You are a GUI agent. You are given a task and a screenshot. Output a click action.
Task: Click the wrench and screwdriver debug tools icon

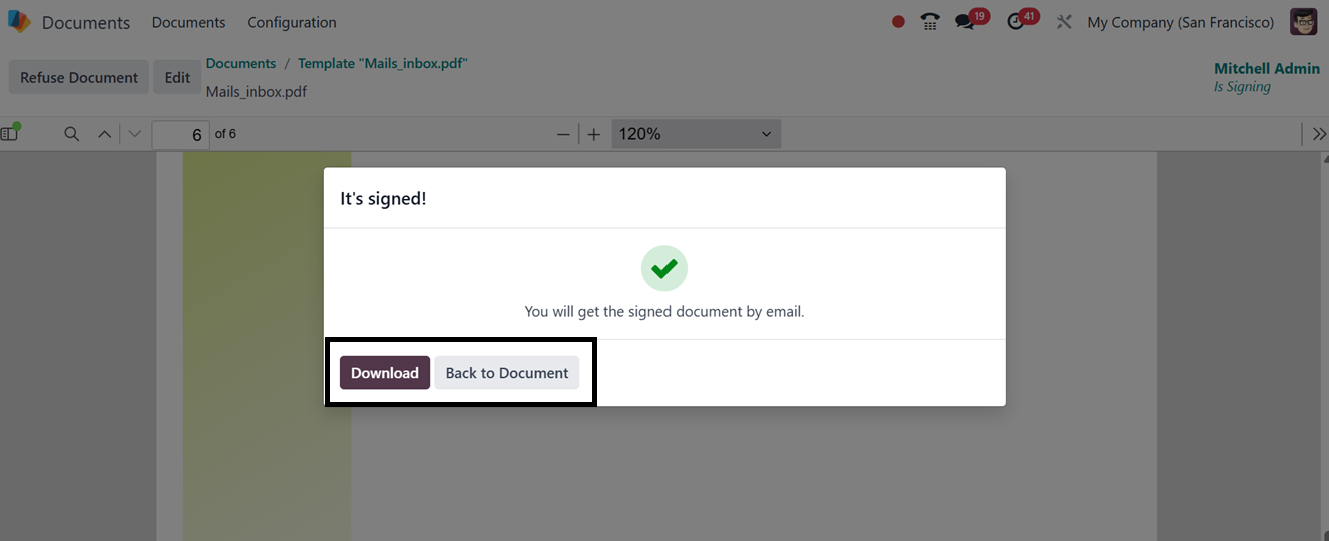point(1064,22)
